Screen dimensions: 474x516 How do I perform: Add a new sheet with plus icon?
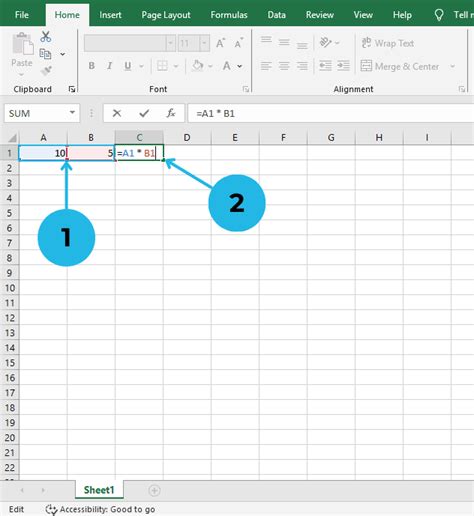click(x=154, y=490)
